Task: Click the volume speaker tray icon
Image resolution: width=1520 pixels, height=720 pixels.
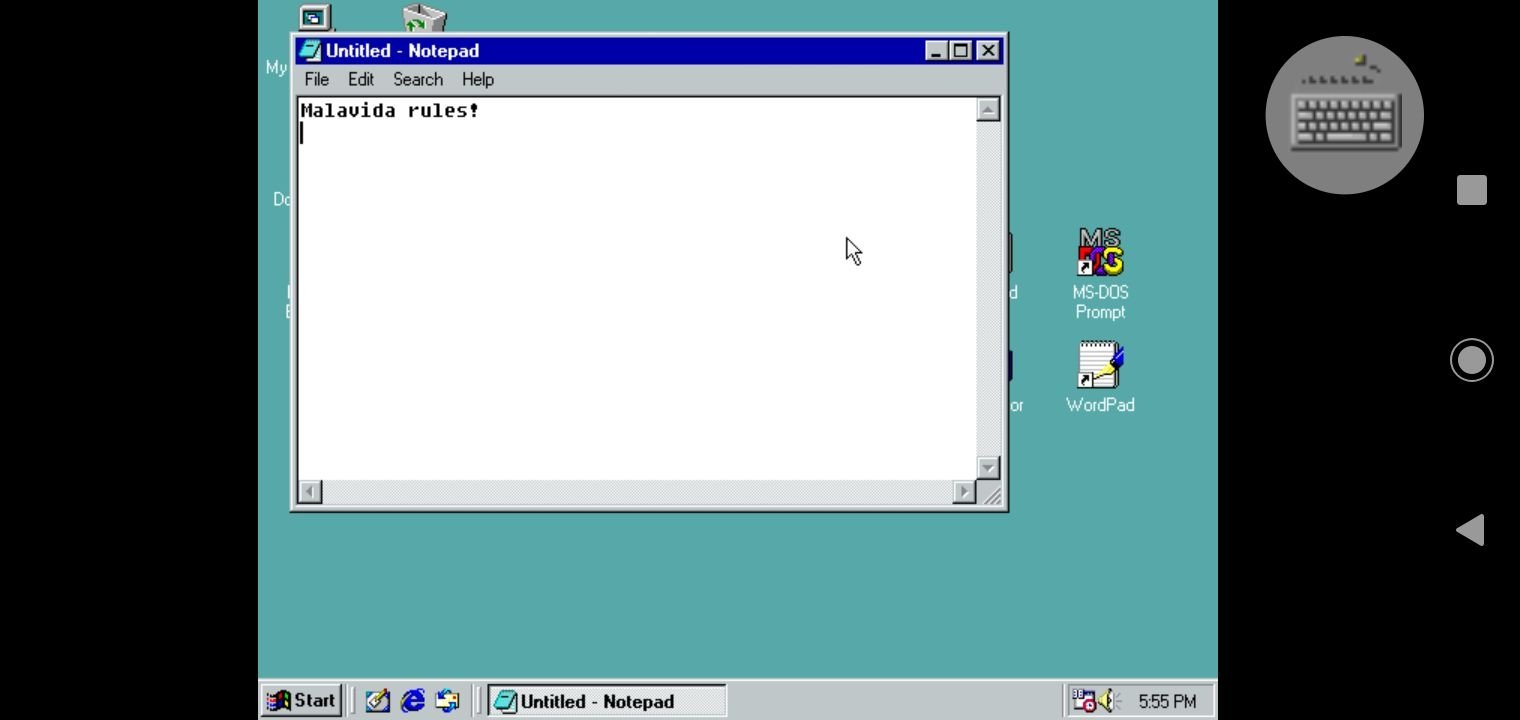Action: pos(1109,701)
